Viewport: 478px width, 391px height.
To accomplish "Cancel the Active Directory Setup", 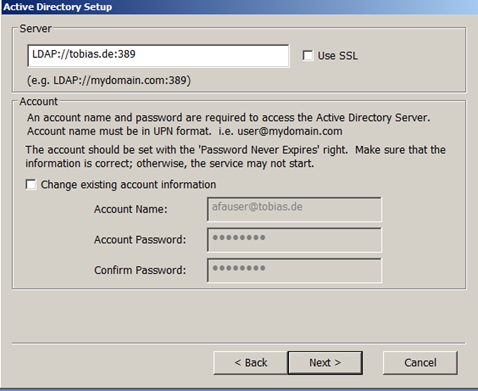I will [420, 363].
